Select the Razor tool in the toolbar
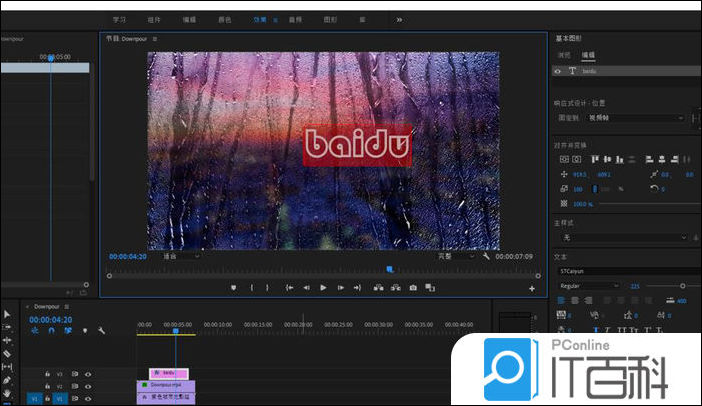The image size is (702, 406). tap(7, 353)
